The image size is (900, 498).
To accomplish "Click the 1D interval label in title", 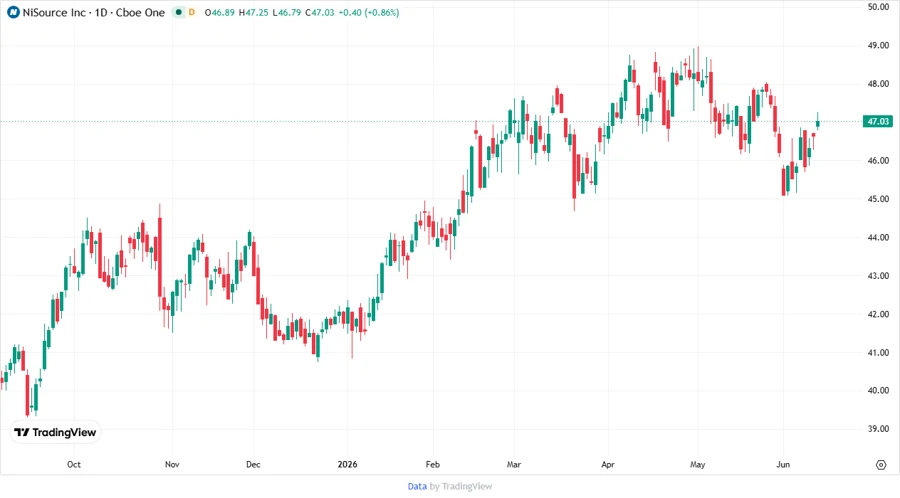I will pyautogui.click(x=101, y=13).
